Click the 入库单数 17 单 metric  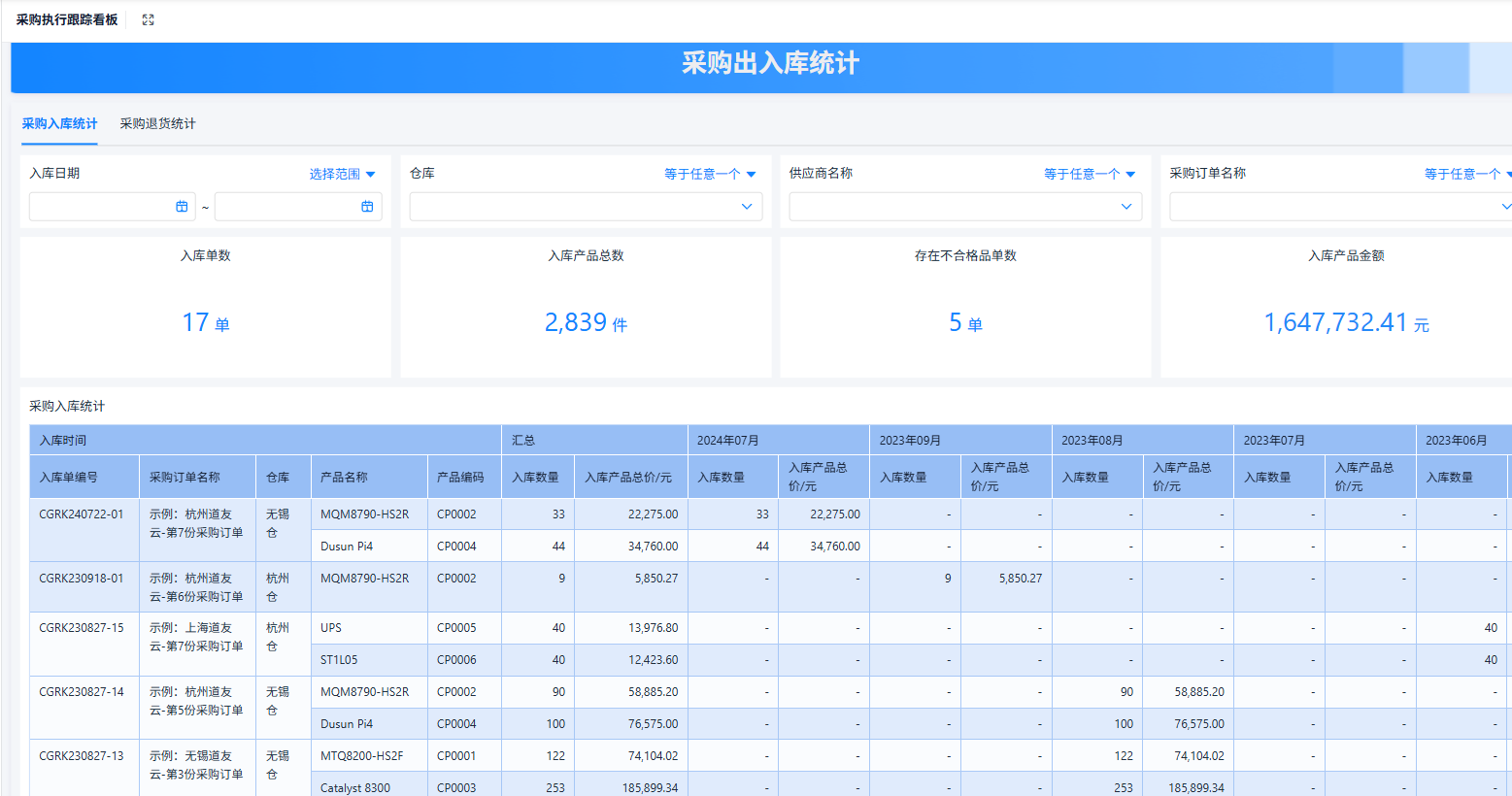point(206,322)
